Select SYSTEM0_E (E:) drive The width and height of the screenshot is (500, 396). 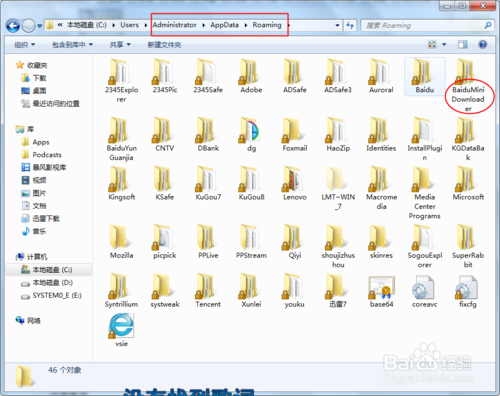(x=51, y=295)
